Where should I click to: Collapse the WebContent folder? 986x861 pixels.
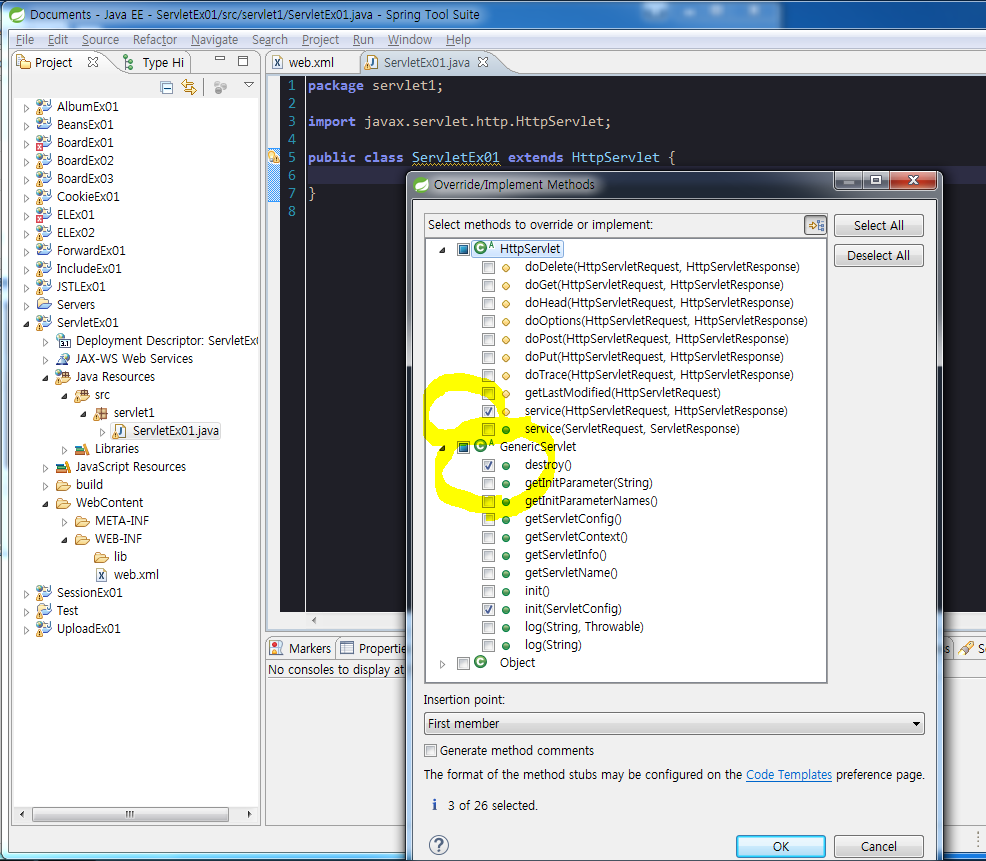click(x=45, y=504)
